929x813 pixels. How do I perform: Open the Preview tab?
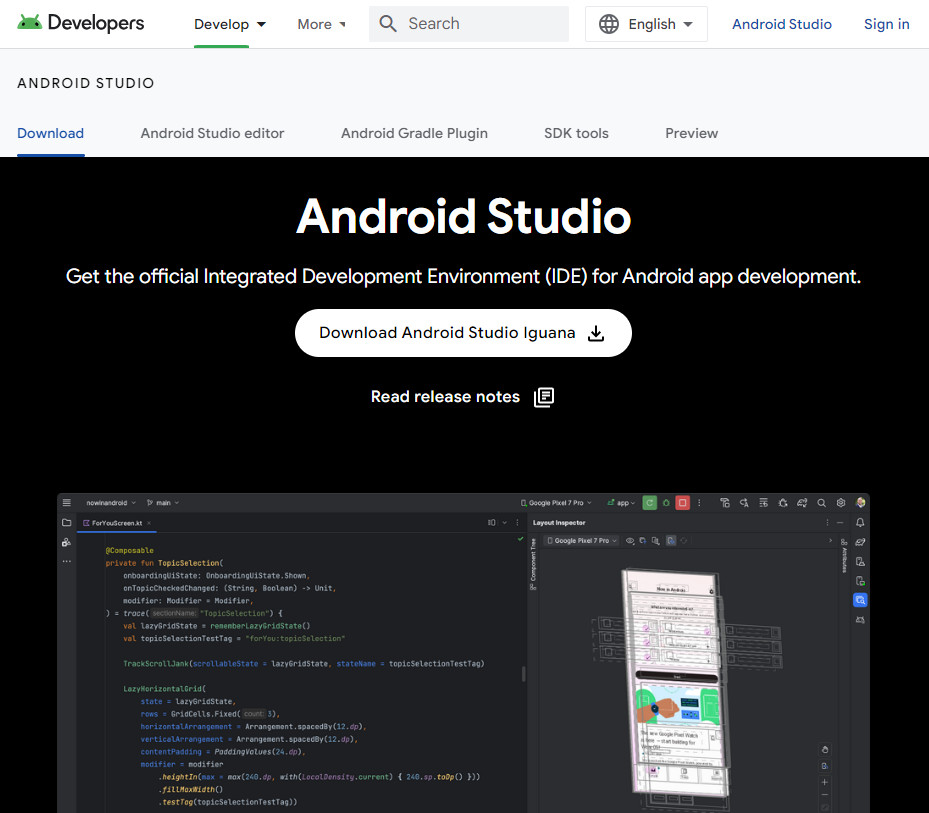click(691, 133)
